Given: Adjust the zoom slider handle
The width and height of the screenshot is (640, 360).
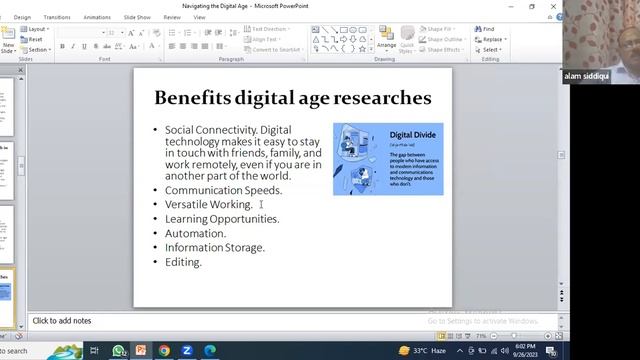Looking at the screenshot, I should (x=514, y=336).
